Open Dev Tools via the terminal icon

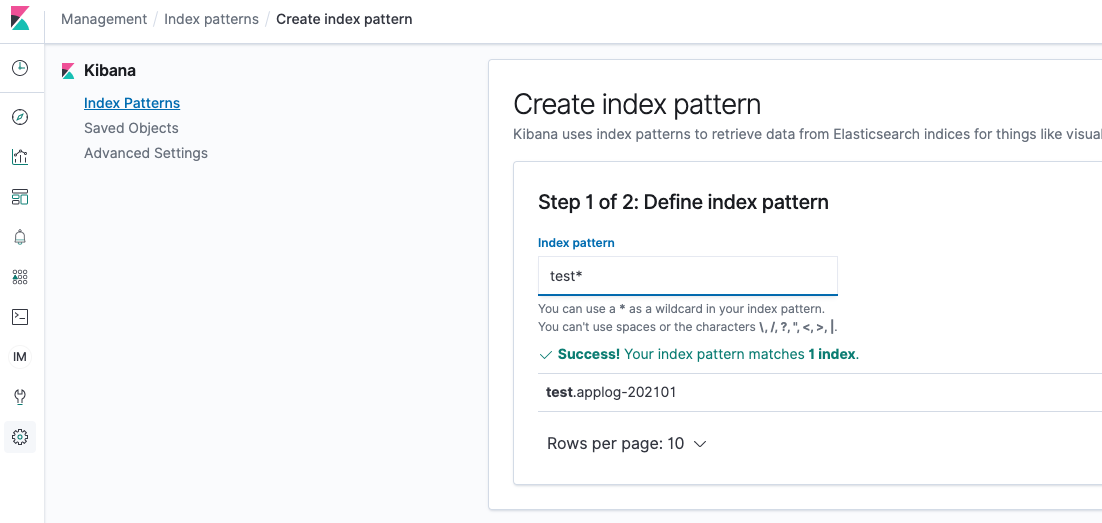click(x=20, y=317)
